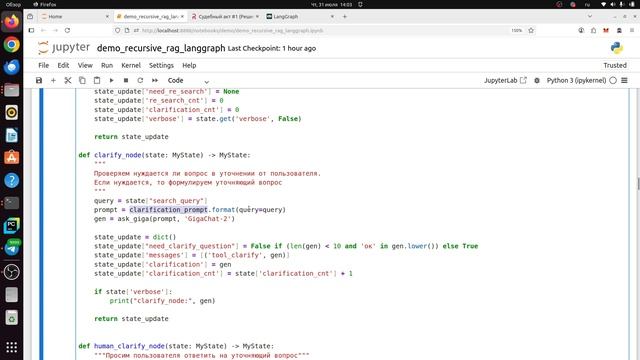This screenshot has height=360, width=640.
Task: Open the Help menu
Action: point(189,65)
